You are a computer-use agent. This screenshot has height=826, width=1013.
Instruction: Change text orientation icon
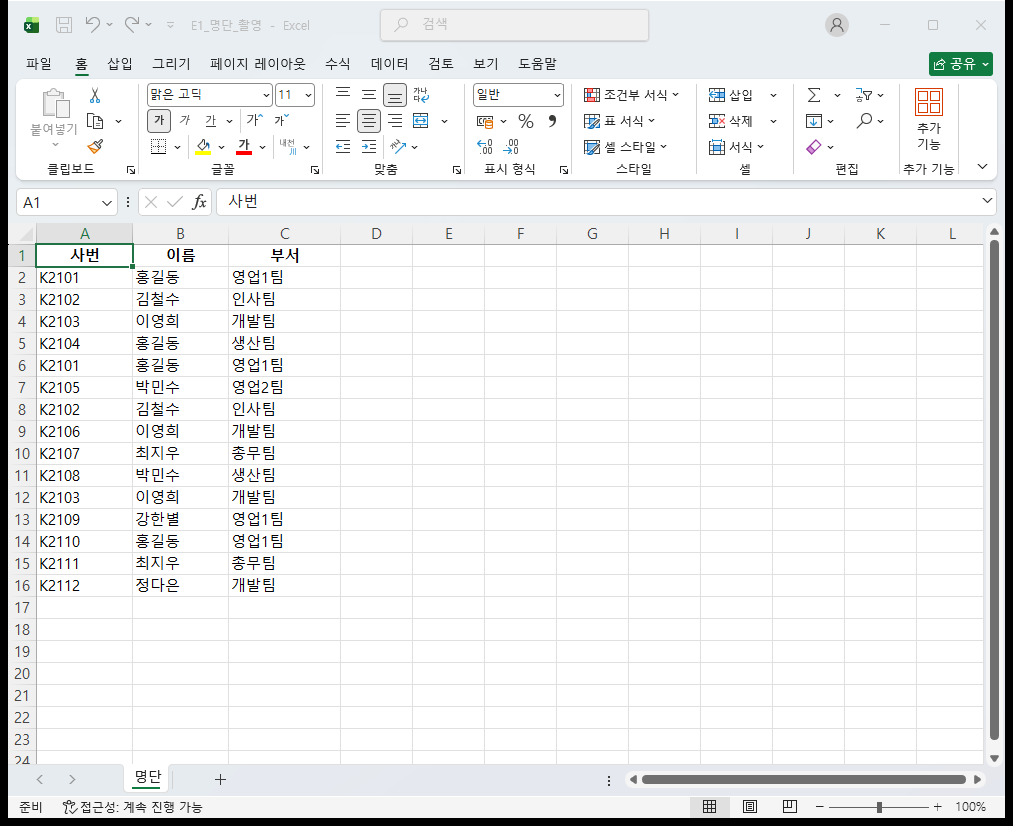(398, 147)
